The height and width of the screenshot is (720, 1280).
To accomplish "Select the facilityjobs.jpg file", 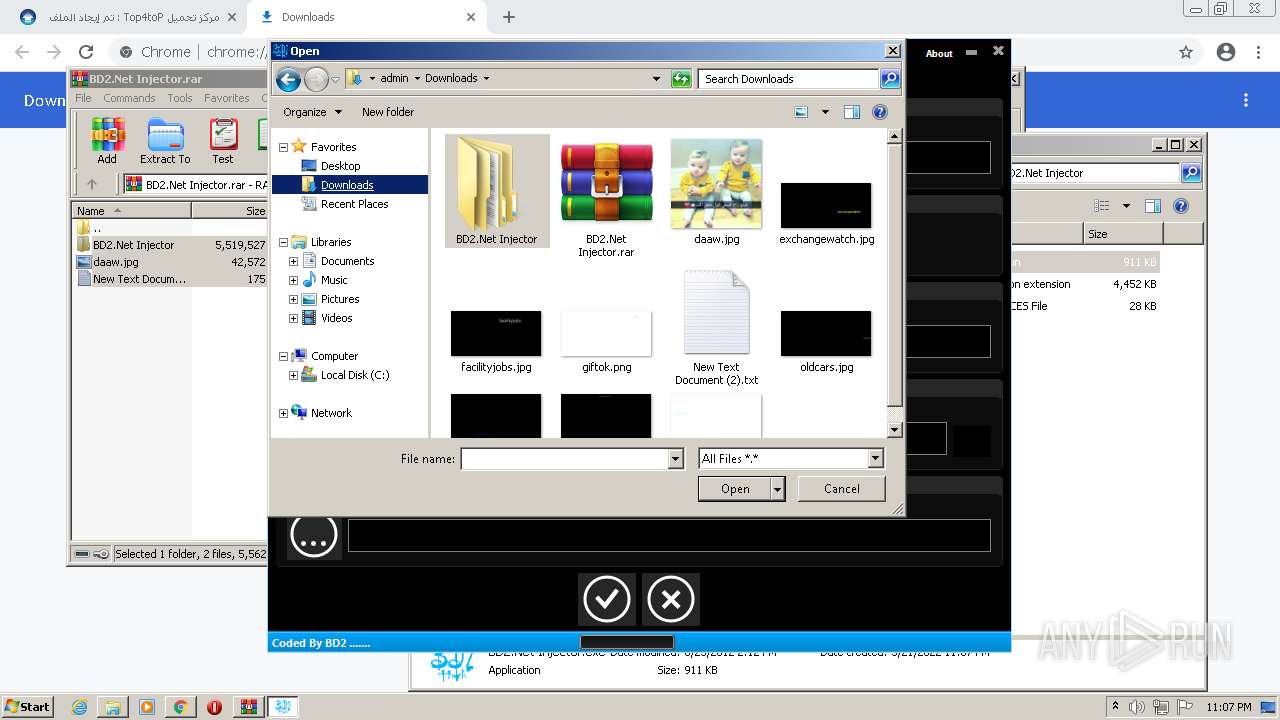I will tap(496, 340).
